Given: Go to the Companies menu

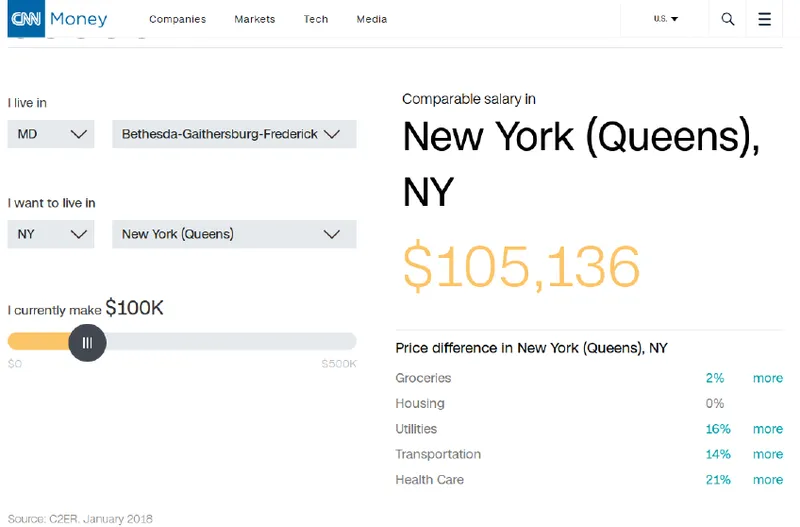Looking at the screenshot, I should (x=177, y=19).
